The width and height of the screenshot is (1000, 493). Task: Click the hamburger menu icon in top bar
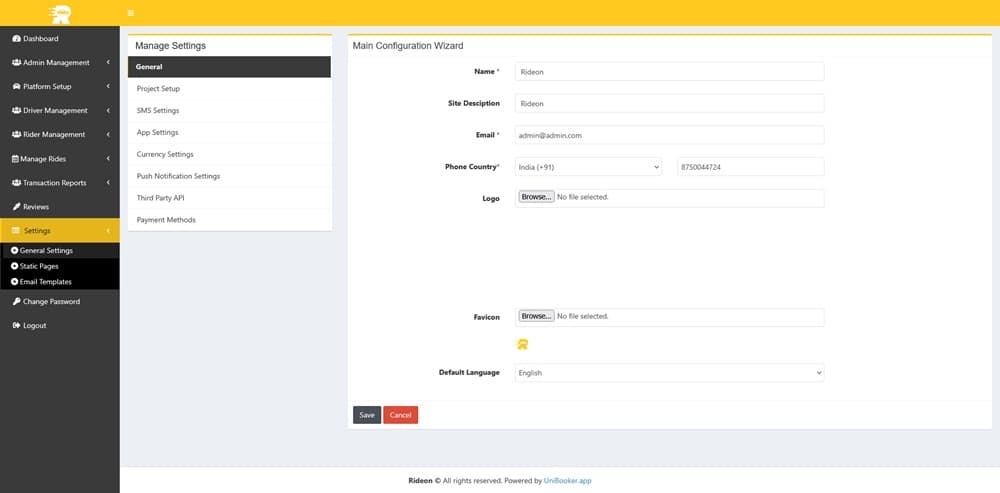click(x=129, y=13)
